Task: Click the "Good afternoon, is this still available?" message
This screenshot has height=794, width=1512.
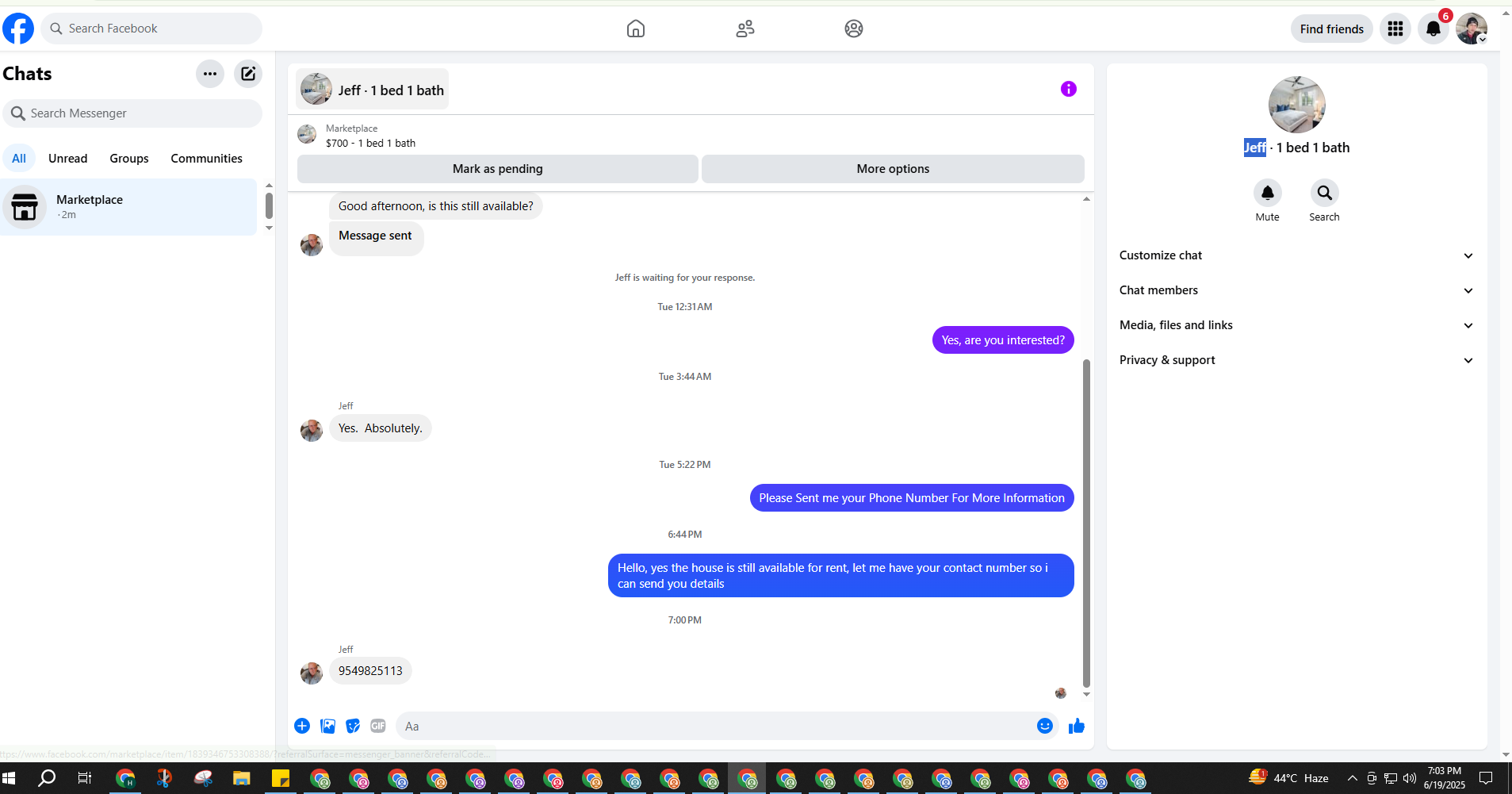Action: pos(435,206)
